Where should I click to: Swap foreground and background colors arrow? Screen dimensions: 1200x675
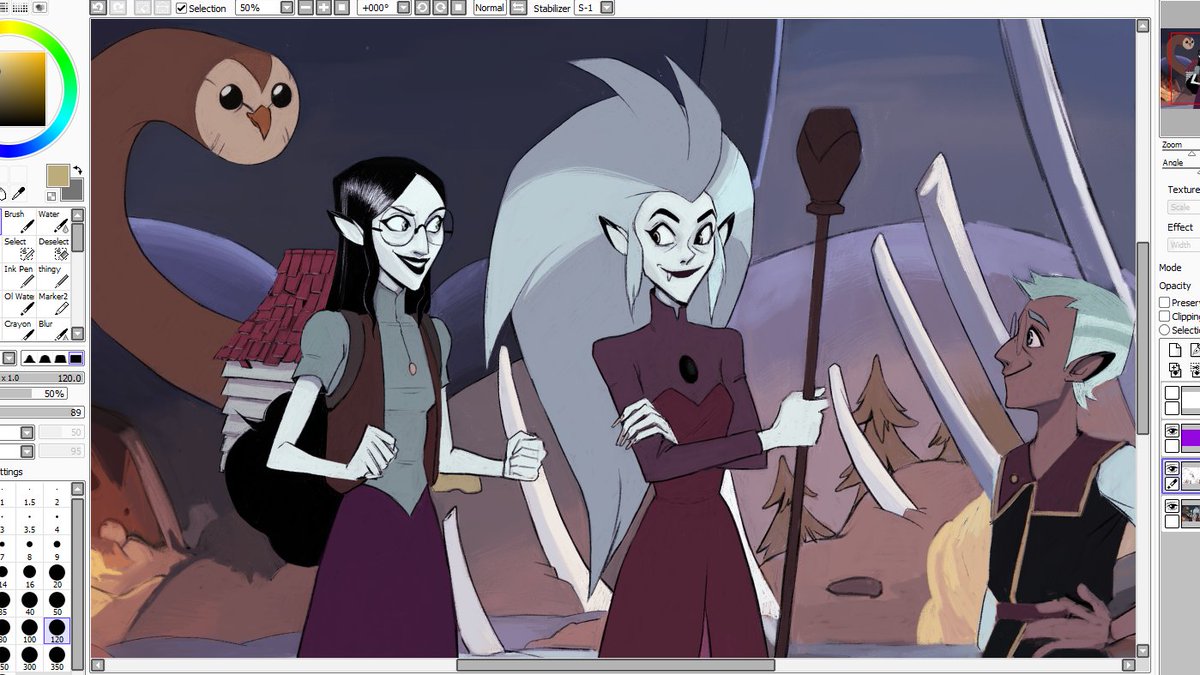(77, 171)
